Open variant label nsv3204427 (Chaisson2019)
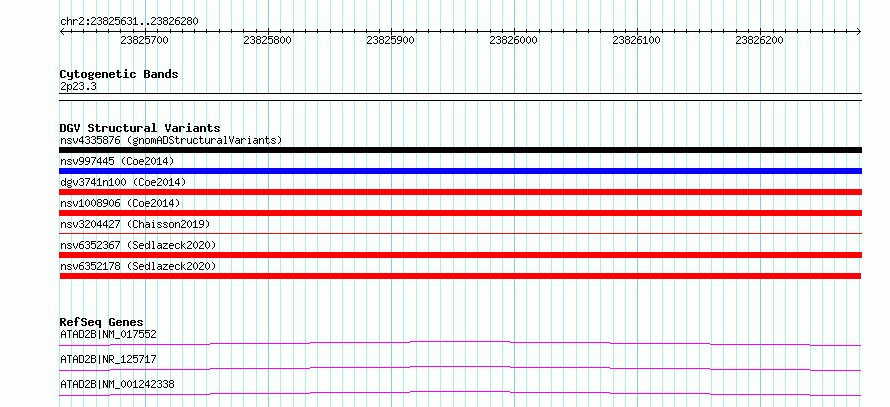Screen dimensions: 890x407 [x=135, y=224]
